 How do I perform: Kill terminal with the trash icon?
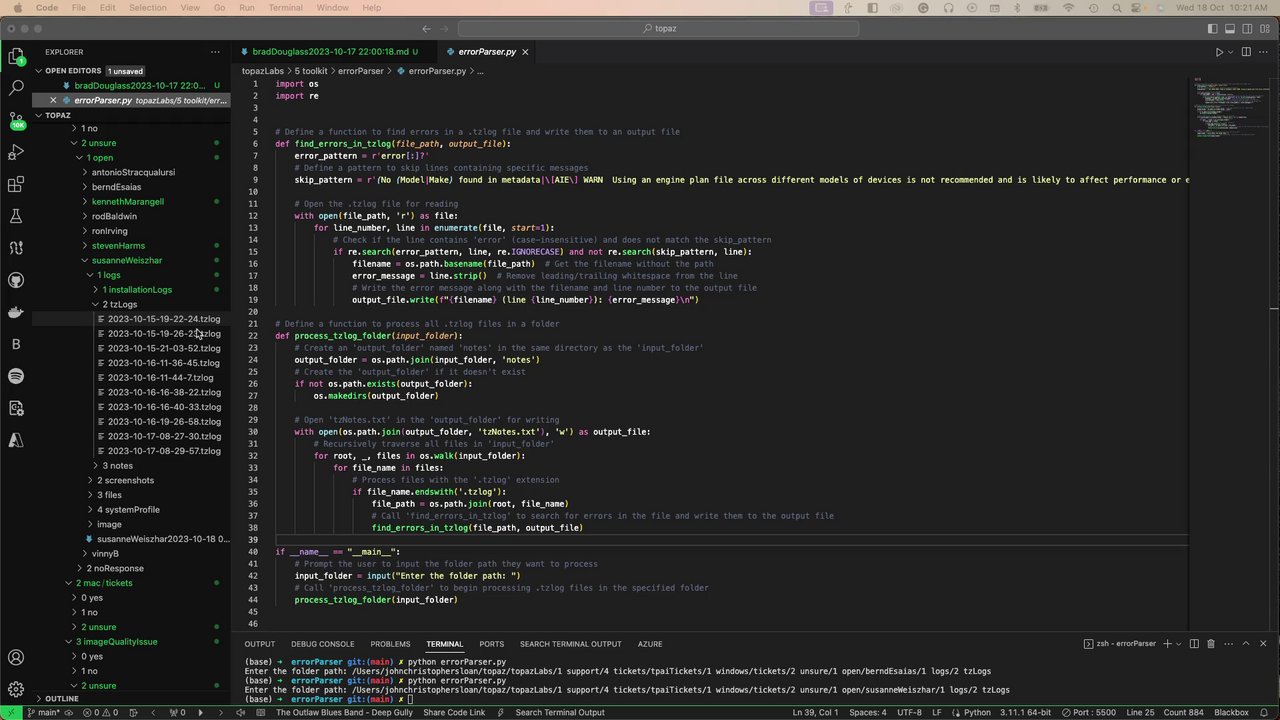(1210, 644)
